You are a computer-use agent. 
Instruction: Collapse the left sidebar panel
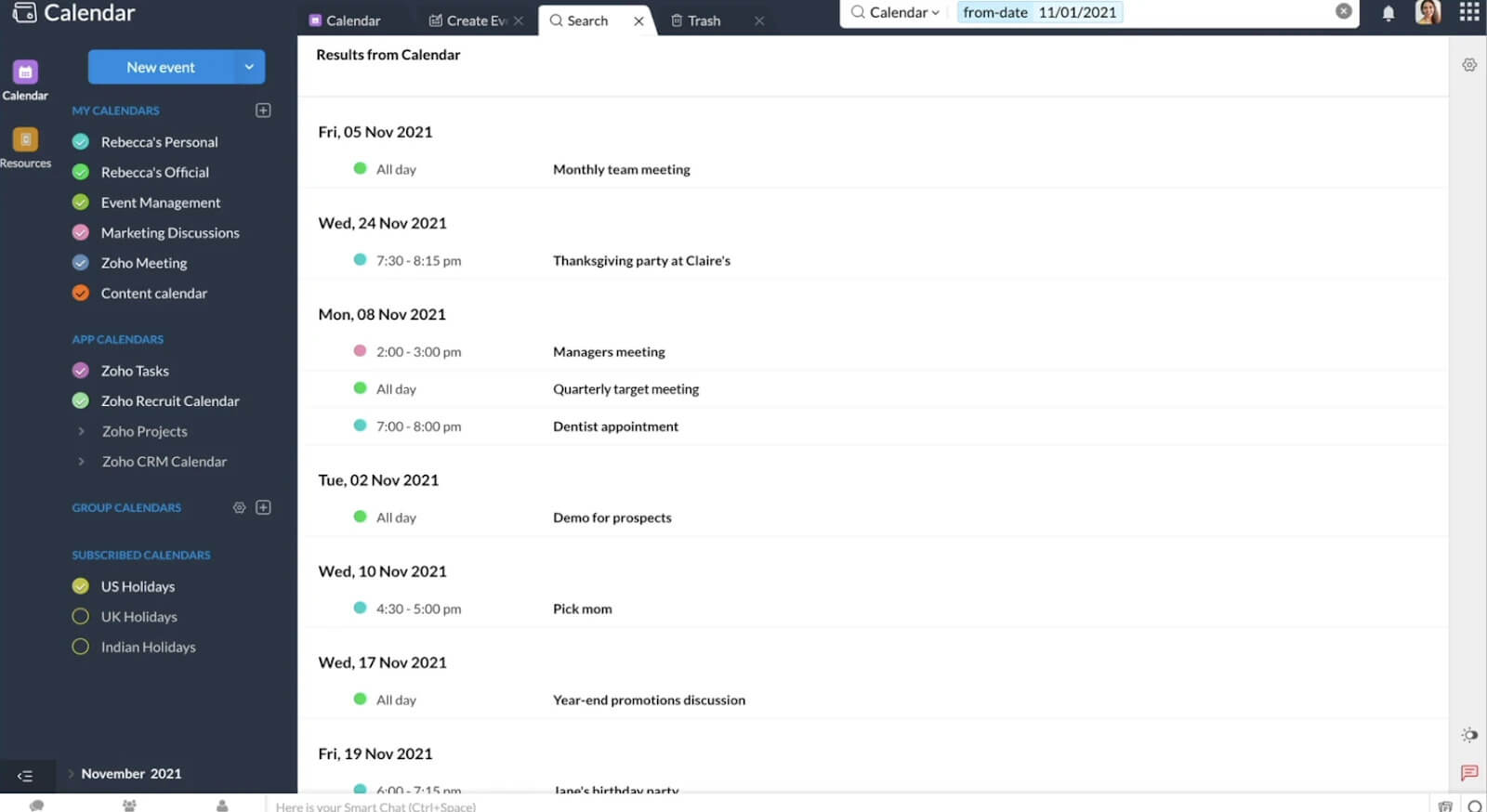[25, 775]
